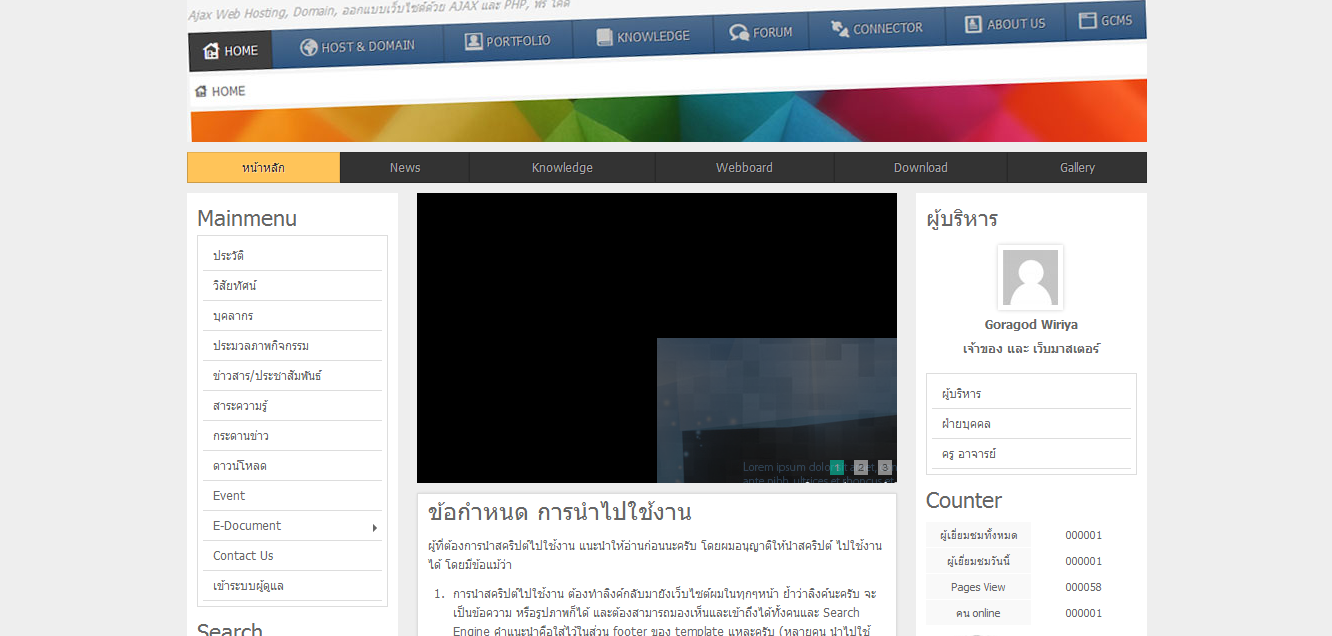
Task: Click the ผู้เยี่ยมชมทั้งหมด counter label
Action: [x=978, y=535]
